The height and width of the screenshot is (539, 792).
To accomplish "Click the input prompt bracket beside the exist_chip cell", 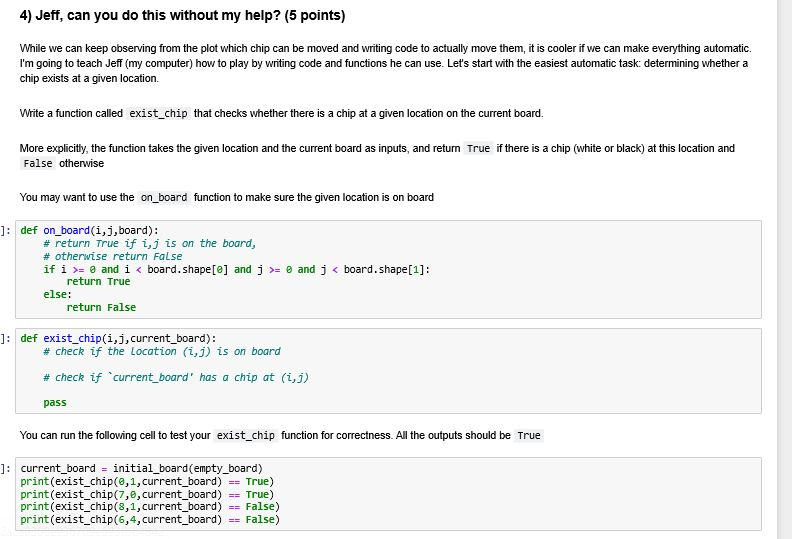I will point(5,338).
